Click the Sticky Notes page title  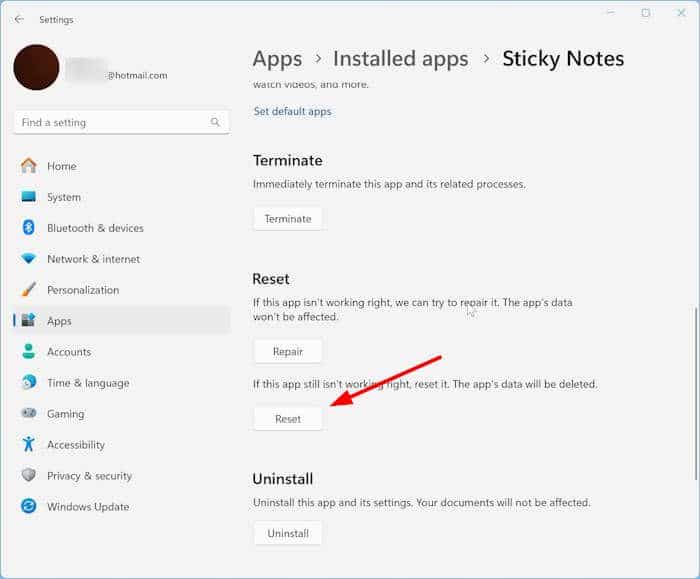coord(563,58)
